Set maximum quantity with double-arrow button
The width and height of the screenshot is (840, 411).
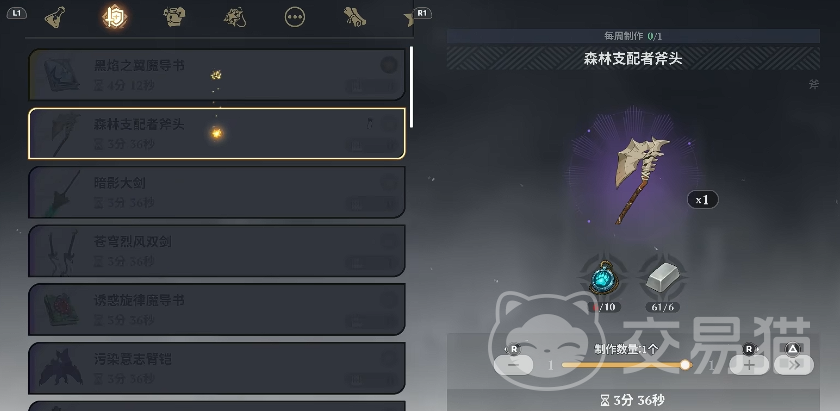(x=793, y=365)
